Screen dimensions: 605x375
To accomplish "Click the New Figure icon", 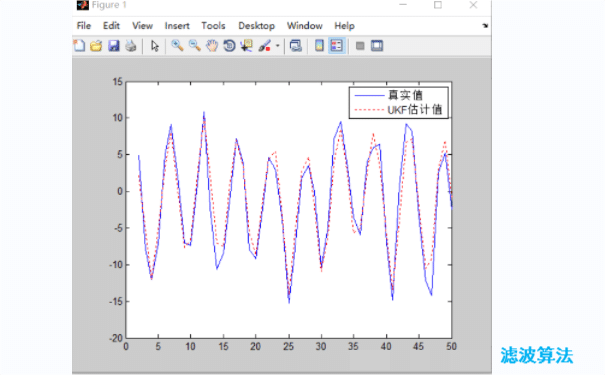I will coord(79,46).
